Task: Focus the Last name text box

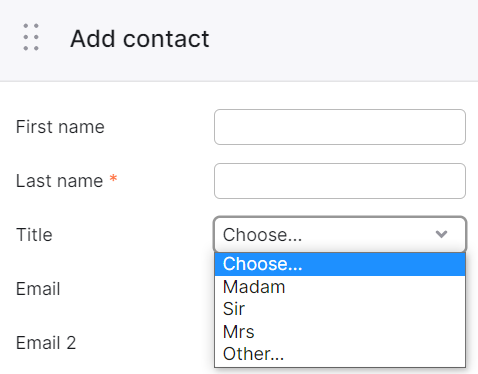Action: point(340,181)
